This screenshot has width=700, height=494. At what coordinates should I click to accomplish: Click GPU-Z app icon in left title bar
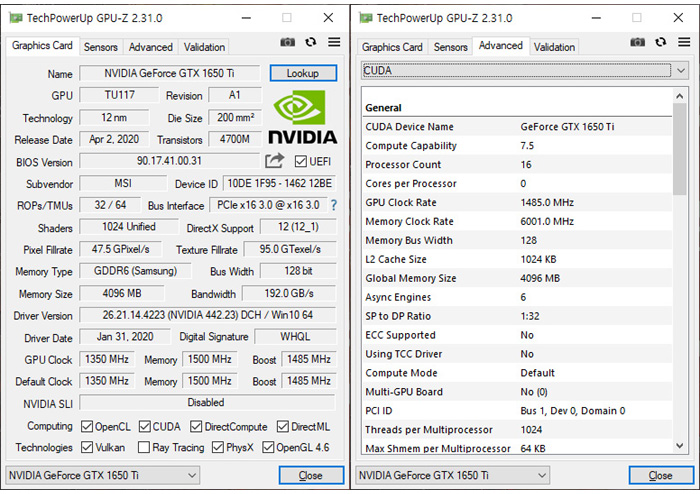[16, 18]
